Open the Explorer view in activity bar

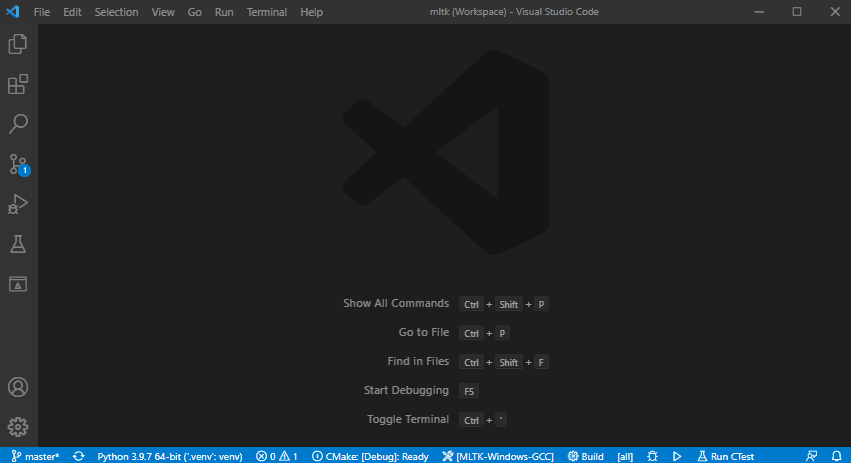(x=18, y=44)
